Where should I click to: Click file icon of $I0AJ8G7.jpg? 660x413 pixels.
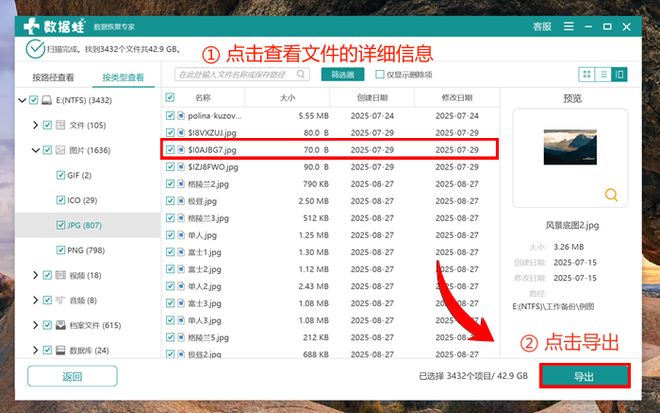pos(181,149)
